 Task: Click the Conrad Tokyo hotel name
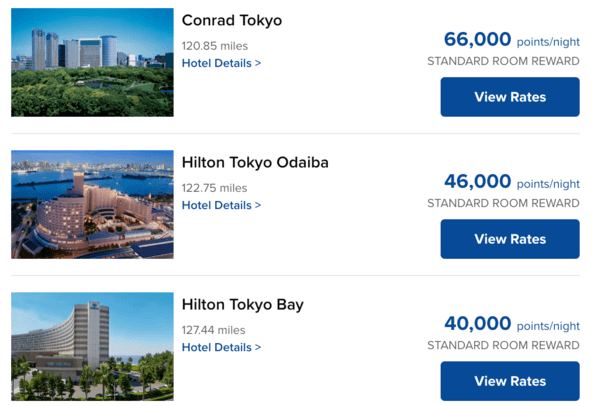(x=232, y=20)
